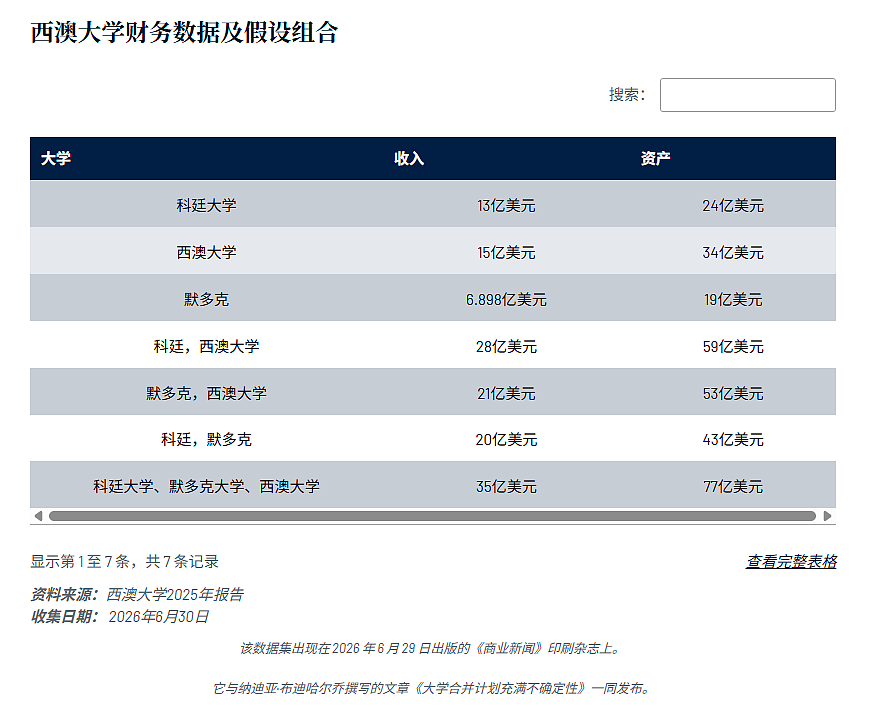Select the 科廷，西澳大学 cell
Viewport: 879px width, 710px height.
pos(206,346)
